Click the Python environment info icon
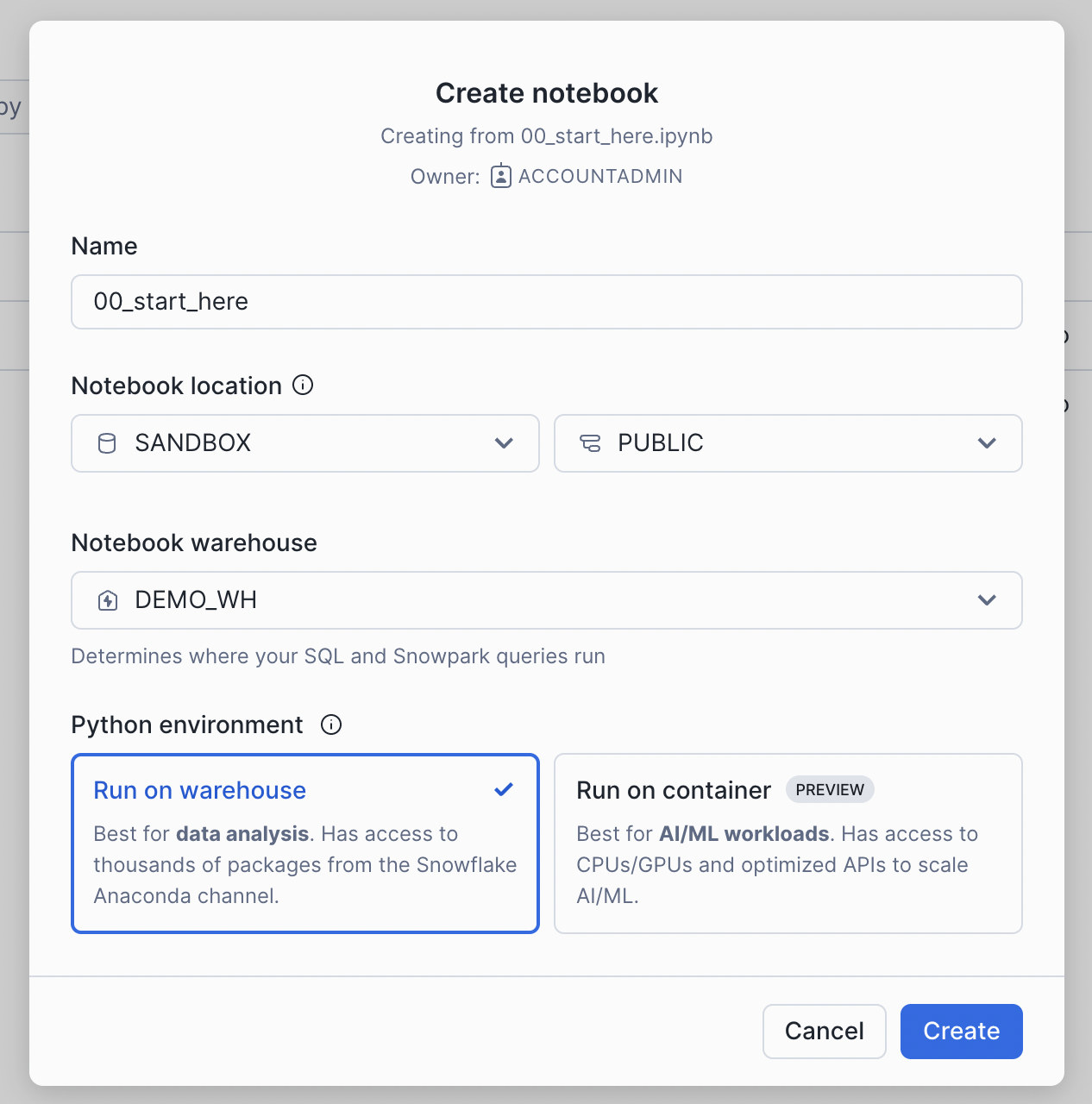This screenshot has height=1104, width=1092. (x=331, y=724)
